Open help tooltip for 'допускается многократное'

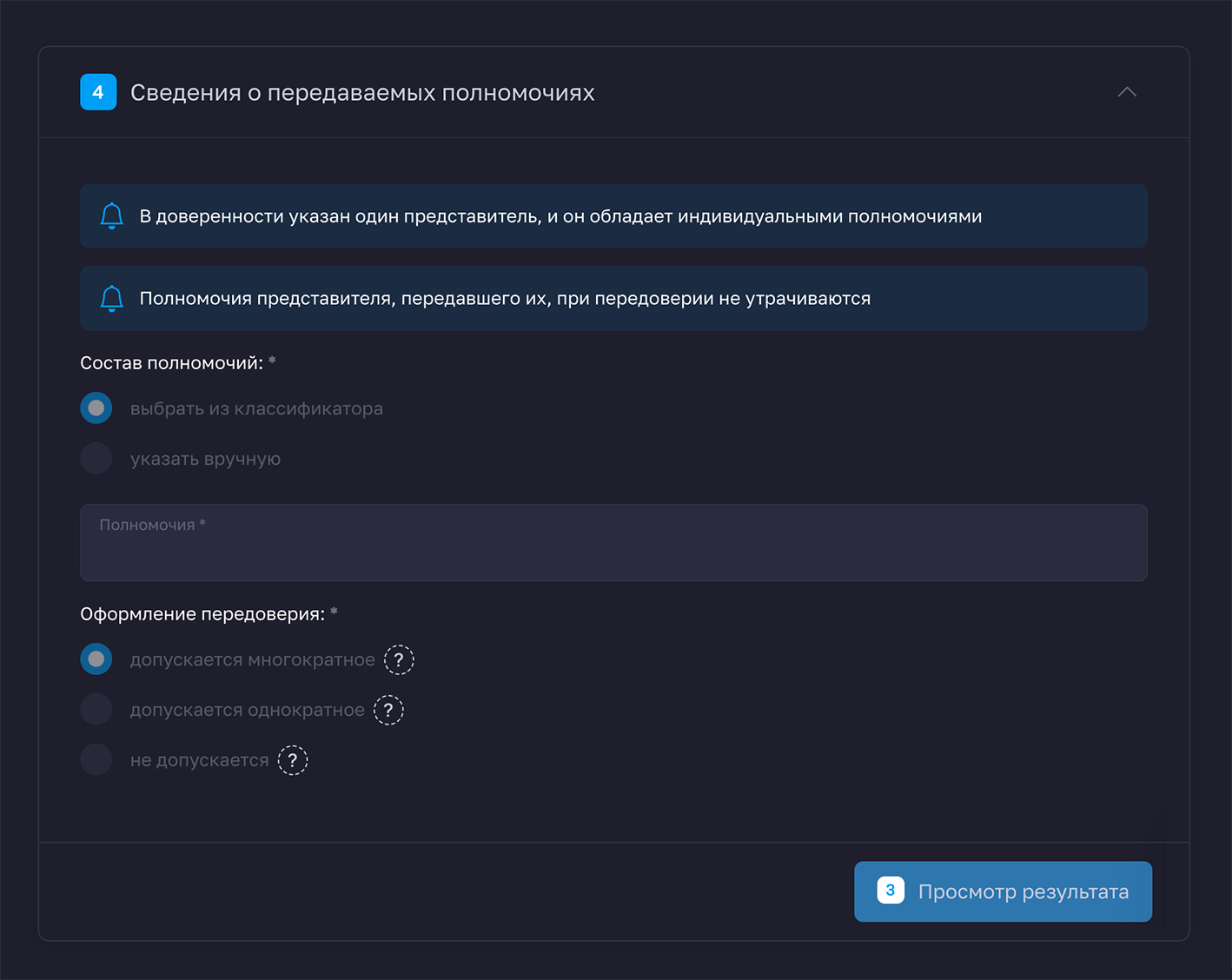point(399,660)
